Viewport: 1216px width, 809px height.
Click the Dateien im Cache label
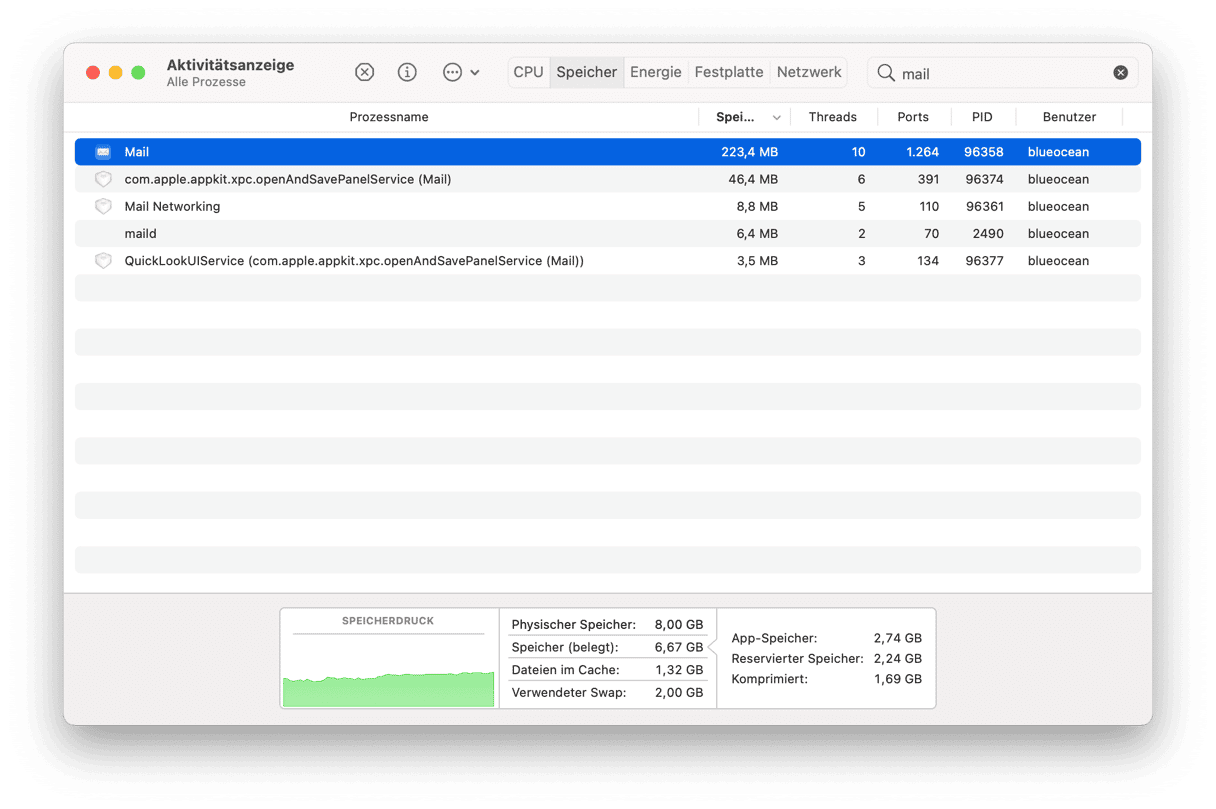click(x=565, y=670)
